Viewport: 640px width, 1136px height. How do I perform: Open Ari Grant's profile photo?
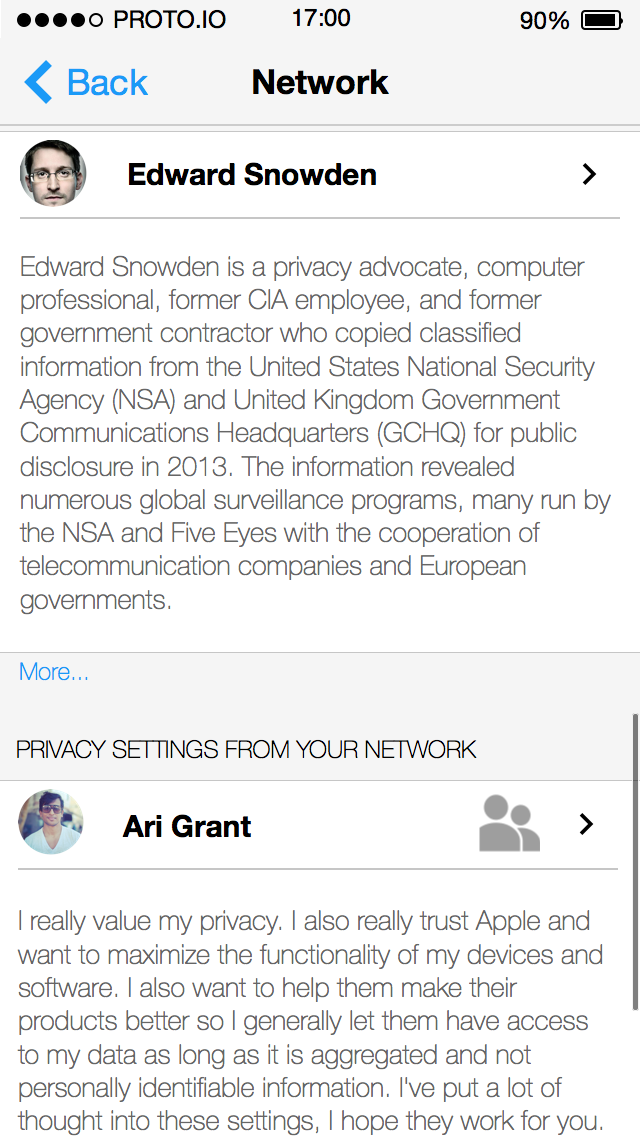click(x=51, y=822)
